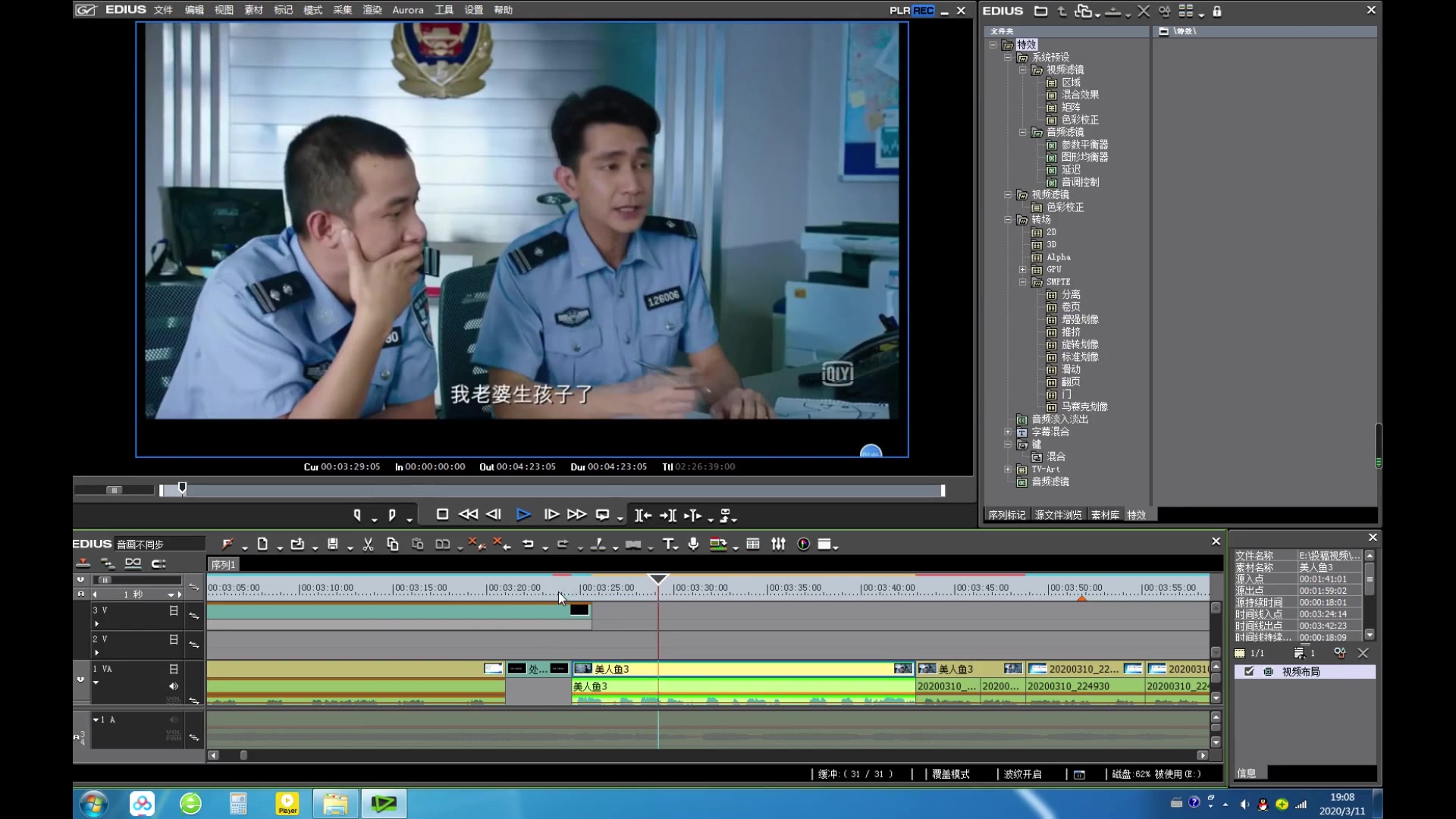Toggle the 3 V track video visibility icon
This screenshot has width=1456, height=819.
tap(174, 610)
